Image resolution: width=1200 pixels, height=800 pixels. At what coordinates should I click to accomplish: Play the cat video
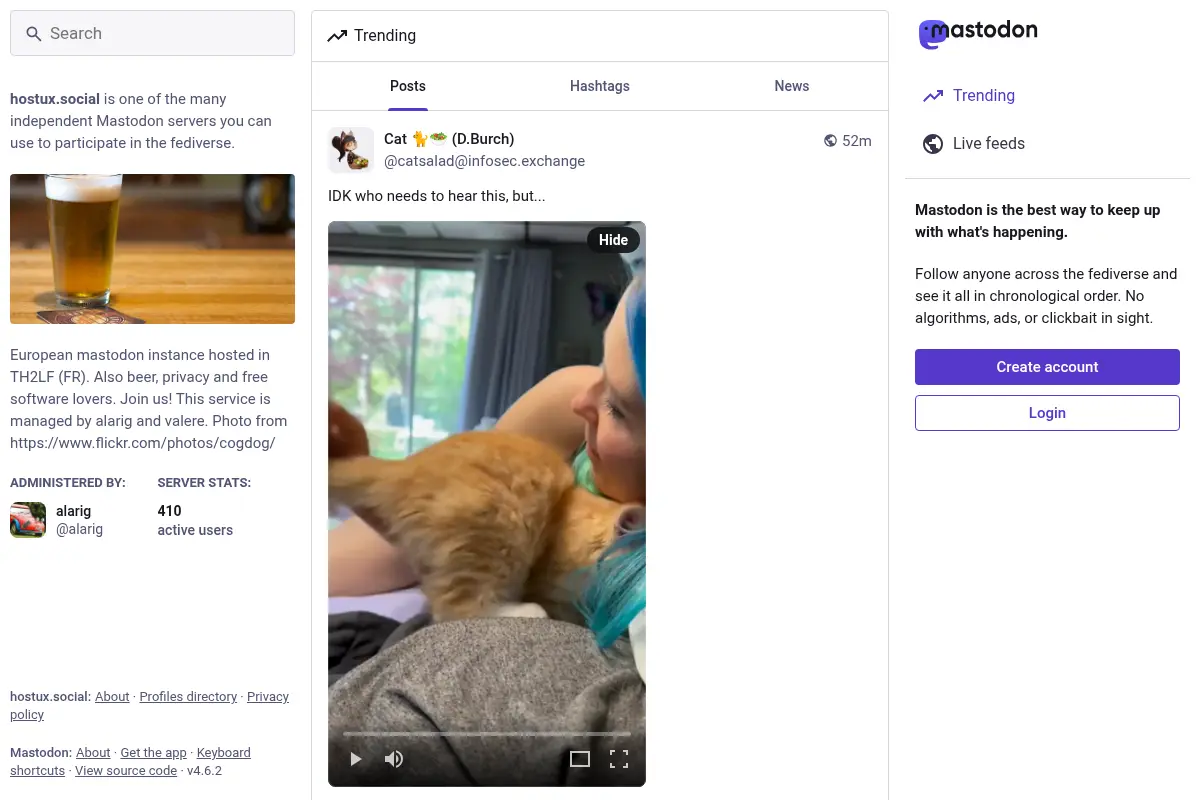click(356, 759)
